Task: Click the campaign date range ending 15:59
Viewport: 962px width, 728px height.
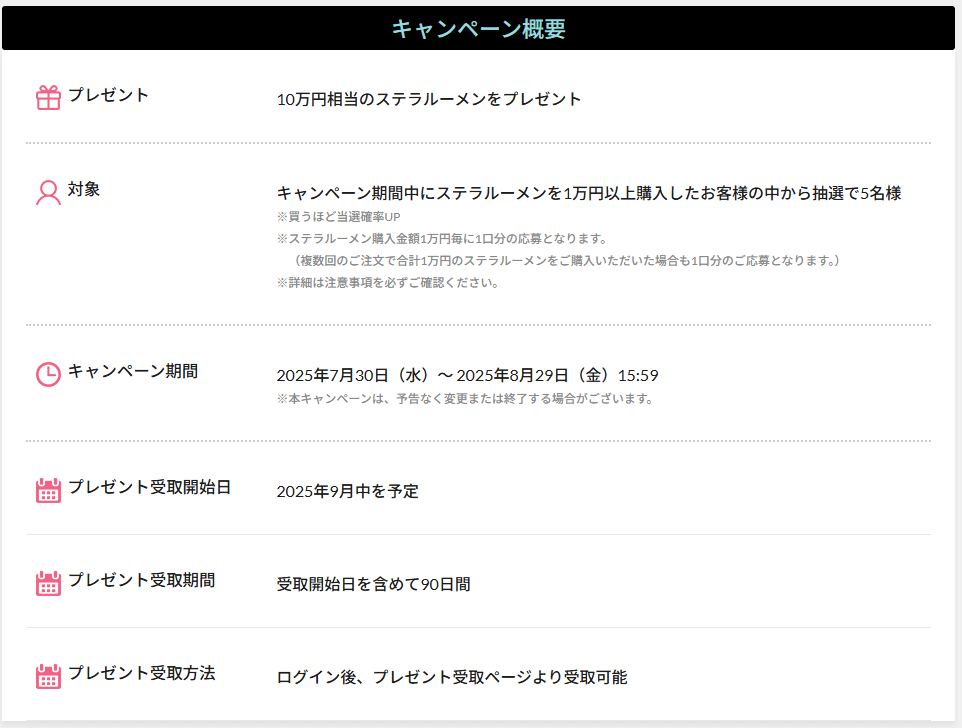Action: point(467,376)
